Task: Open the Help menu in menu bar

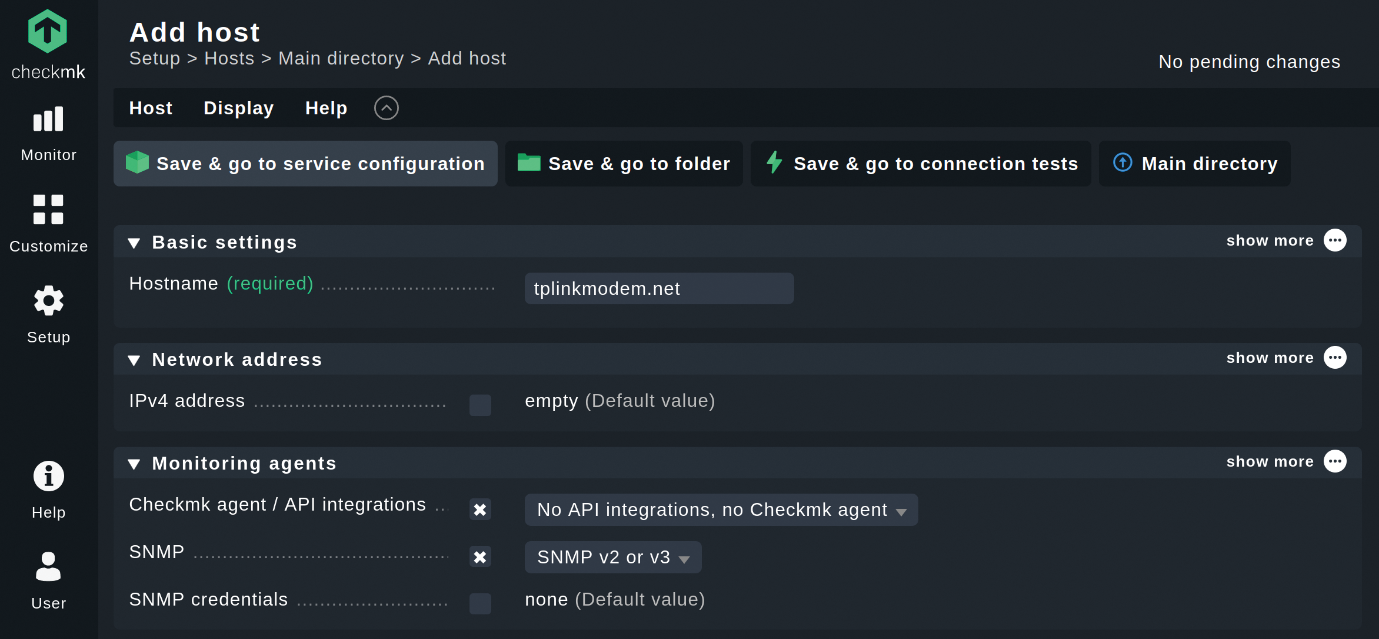Action: click(x=326, y=108)
